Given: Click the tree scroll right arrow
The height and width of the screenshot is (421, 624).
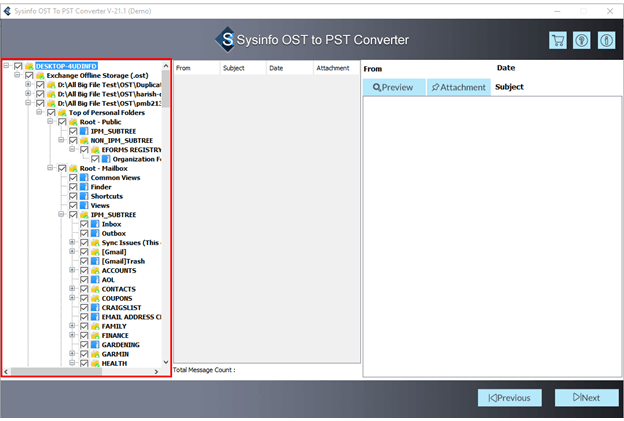Looking at the screenshot, I should [156, 372].
